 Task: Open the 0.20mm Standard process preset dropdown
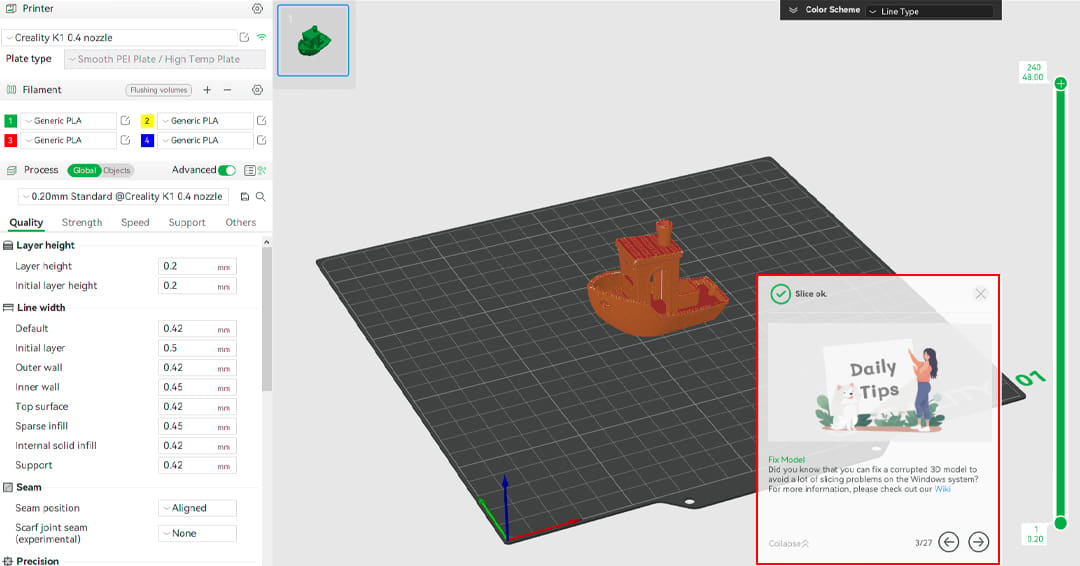pos(123,196)
